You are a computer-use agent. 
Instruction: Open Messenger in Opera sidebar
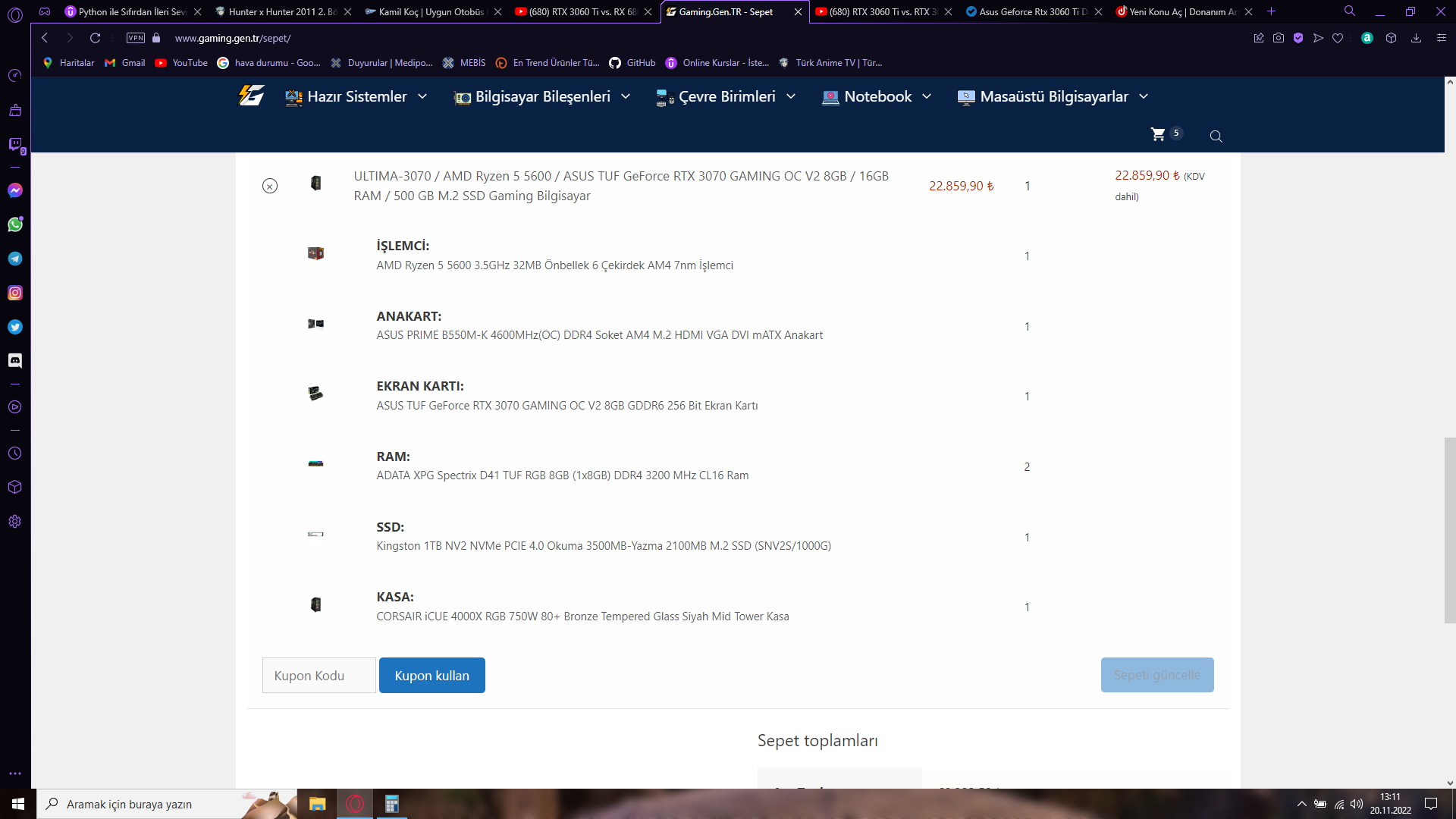pos(15,190)
